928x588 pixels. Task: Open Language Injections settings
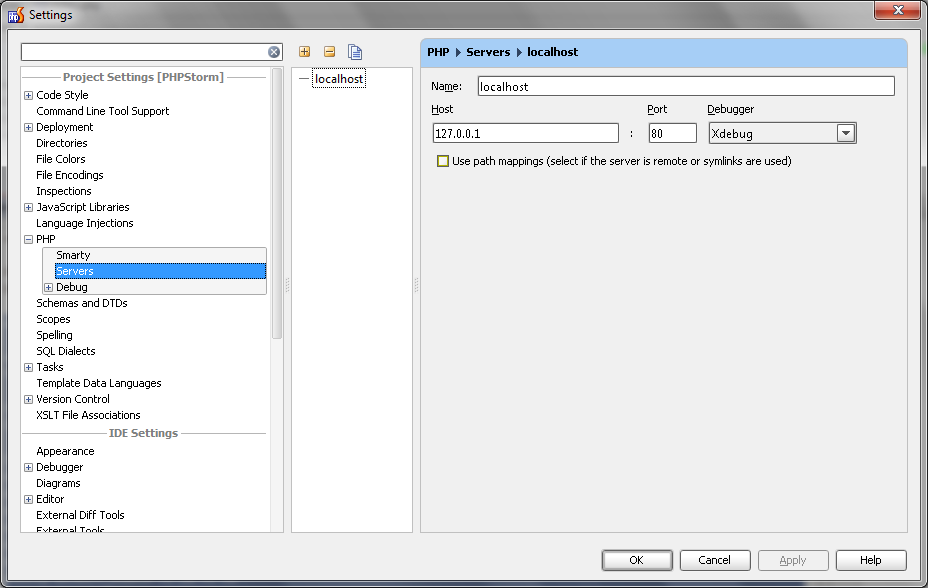tap(85, 223)
